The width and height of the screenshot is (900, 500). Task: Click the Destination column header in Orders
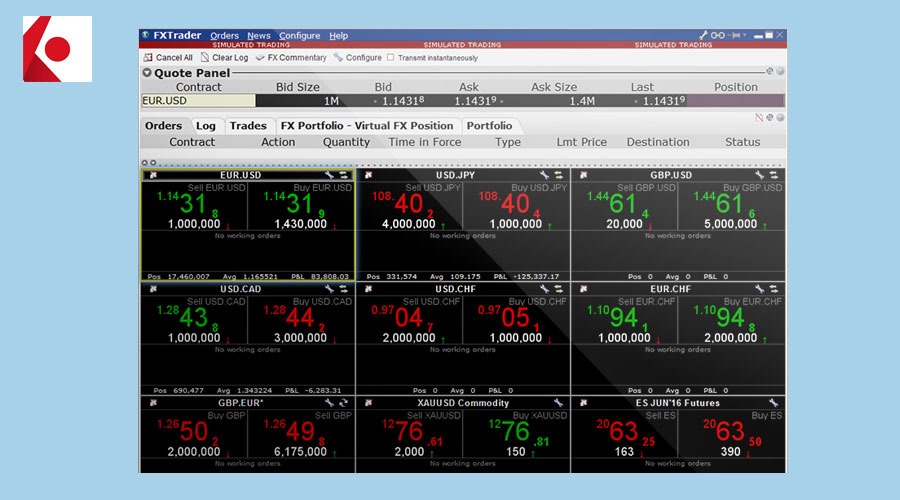coord(658,142)
